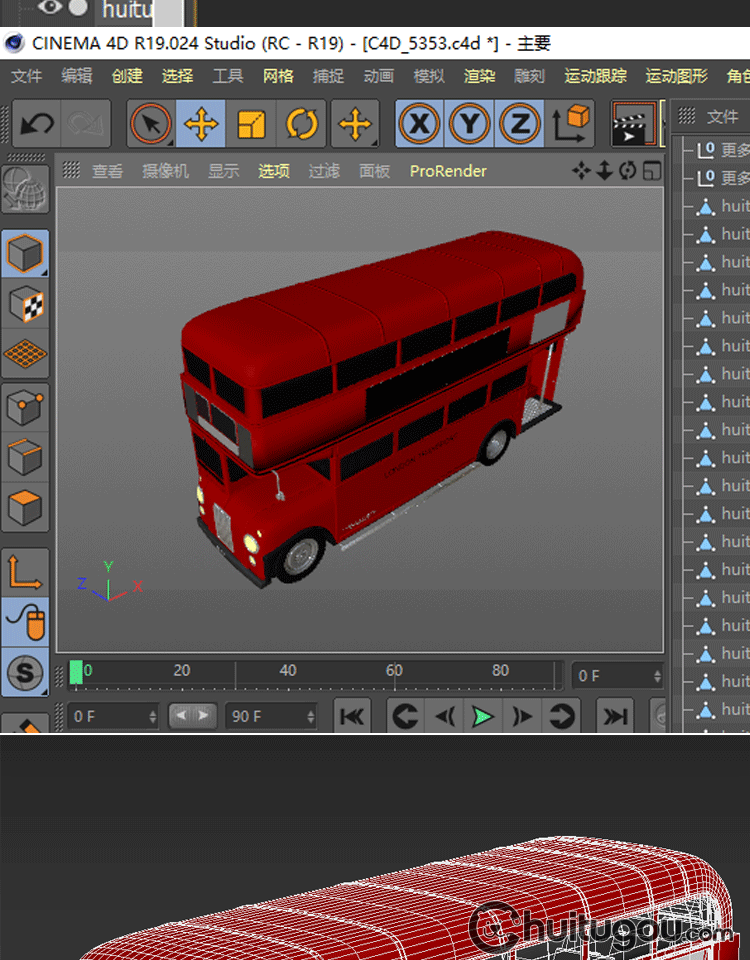
Task: Toggle the eye visibility icon at top
Action: pos(51,9)
